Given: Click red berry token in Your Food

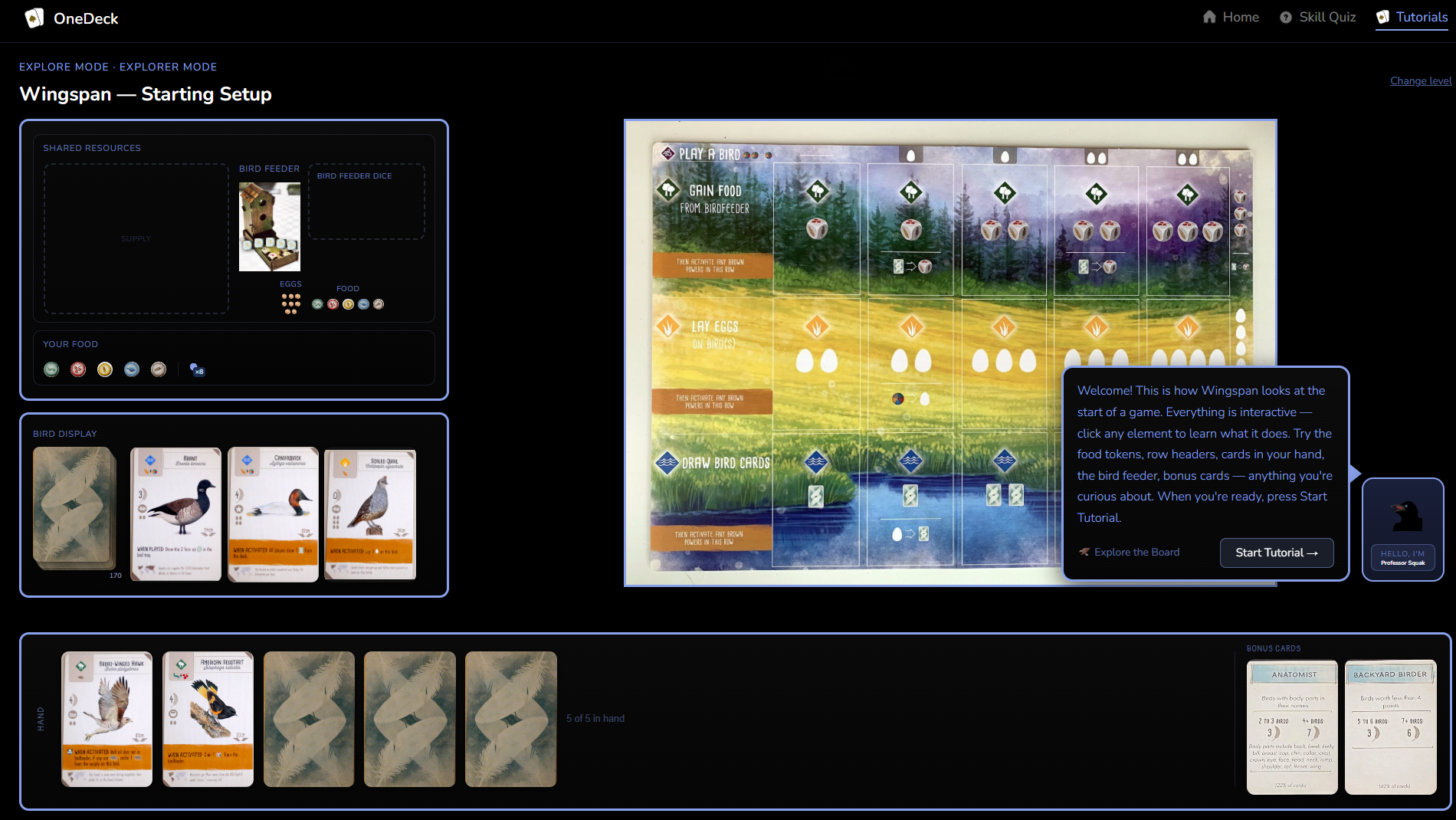Looking at the screenshot, I should pos(78,369).
